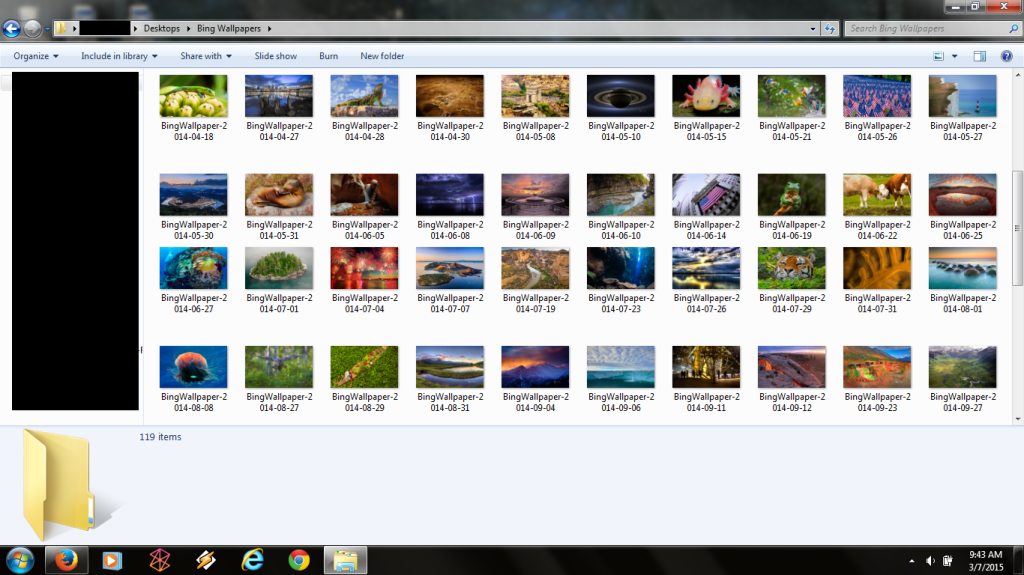Click the Change your view icon
1024x575 pixels.
click(x=938, y=56)
